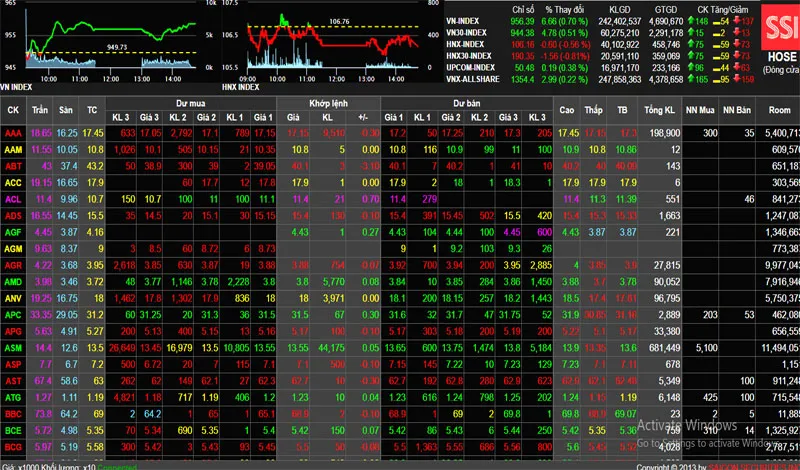Select stock ticker AAM
The height and width of the screenshot is (470, 800).
13,150
